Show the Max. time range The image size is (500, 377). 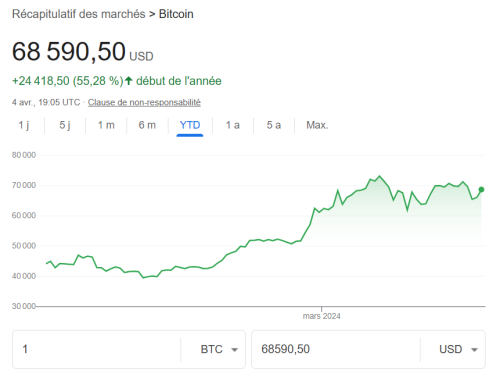pyautogui.click(x=317, y=125)
